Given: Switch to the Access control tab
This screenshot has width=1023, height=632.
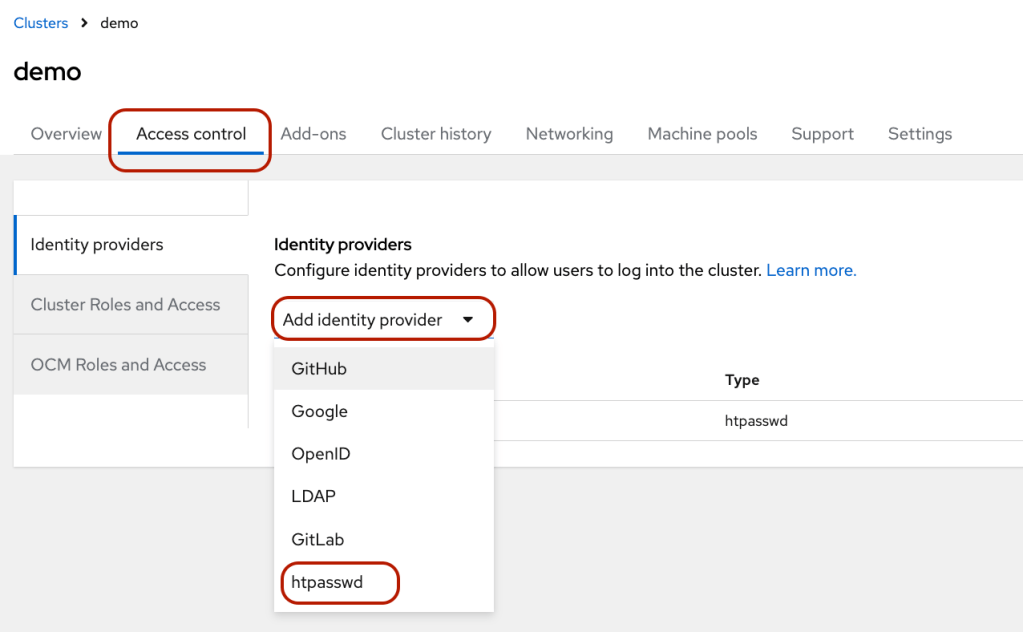Looking at the screenshot, I should [191, 134].
